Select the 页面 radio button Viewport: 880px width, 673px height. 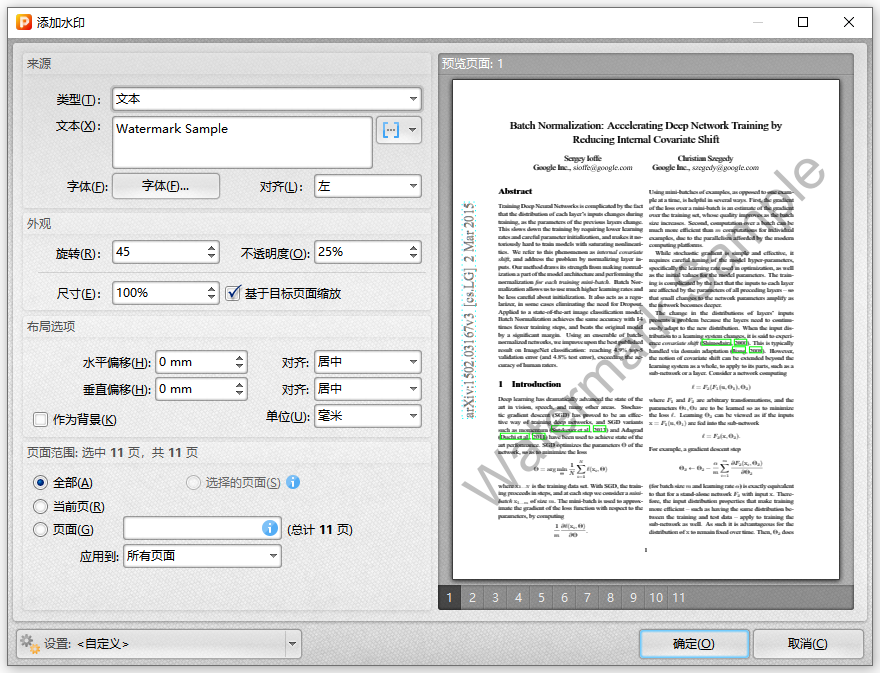[41, 529]
